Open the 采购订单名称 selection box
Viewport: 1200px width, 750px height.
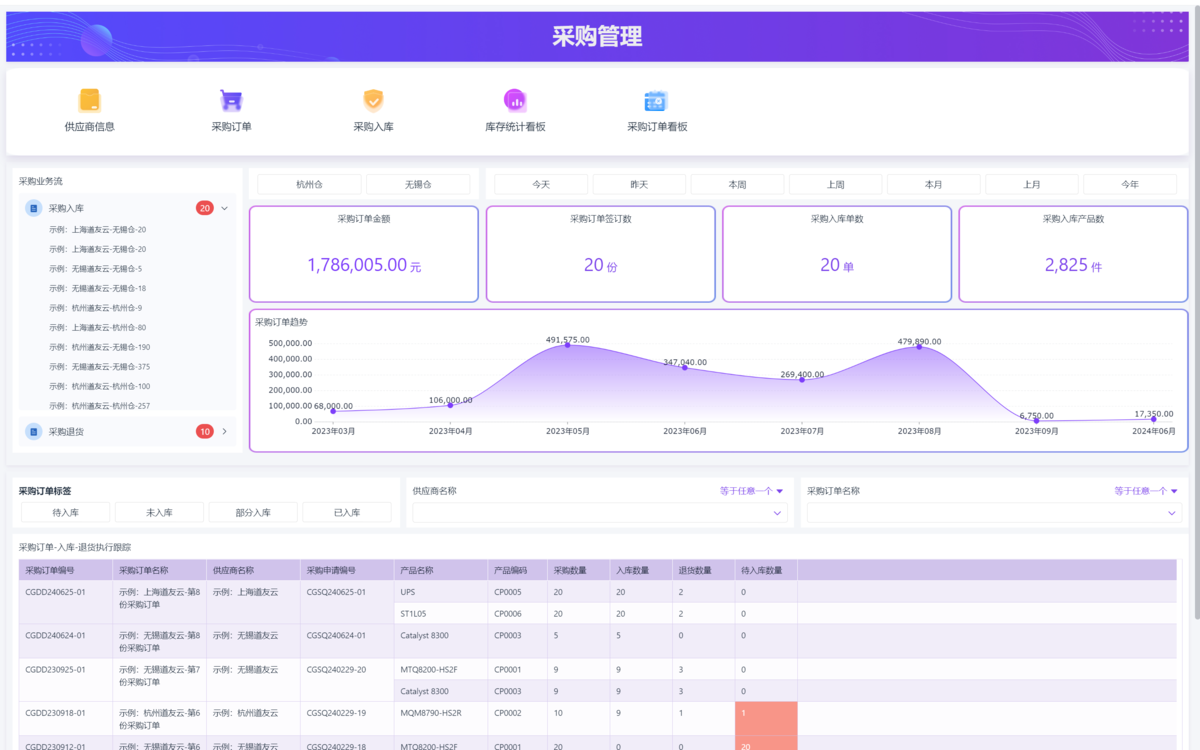(994, 513)
